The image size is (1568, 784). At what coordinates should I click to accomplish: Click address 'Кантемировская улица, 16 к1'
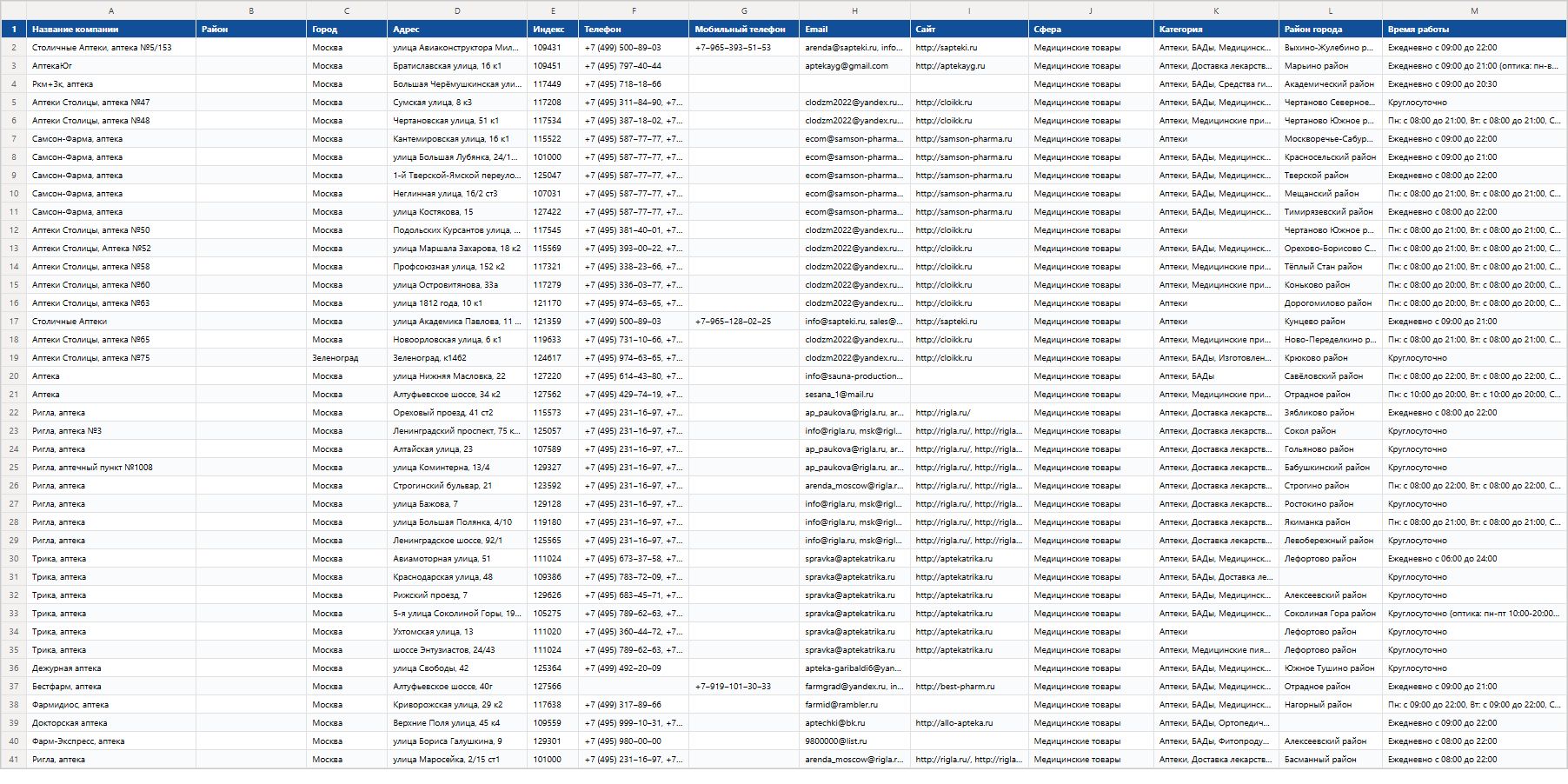457,139
